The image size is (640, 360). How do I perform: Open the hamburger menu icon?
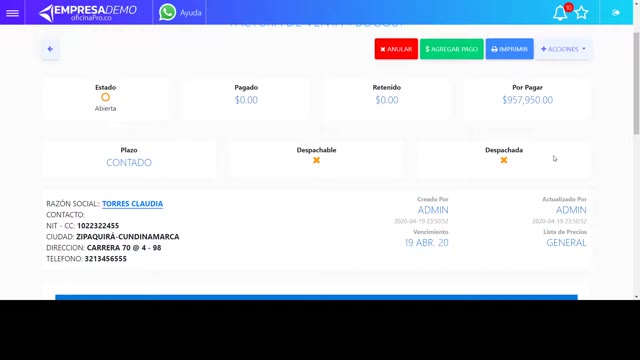pyautogui.click(x=12, y=13)
